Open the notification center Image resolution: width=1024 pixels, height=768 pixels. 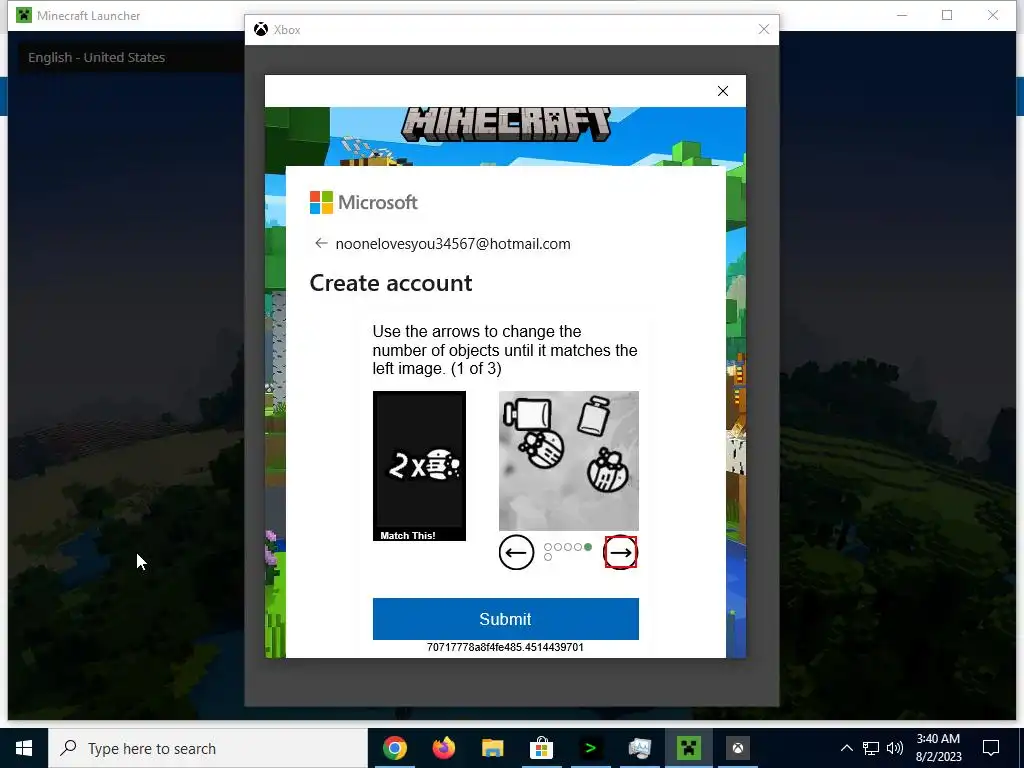tap(991, 748)
